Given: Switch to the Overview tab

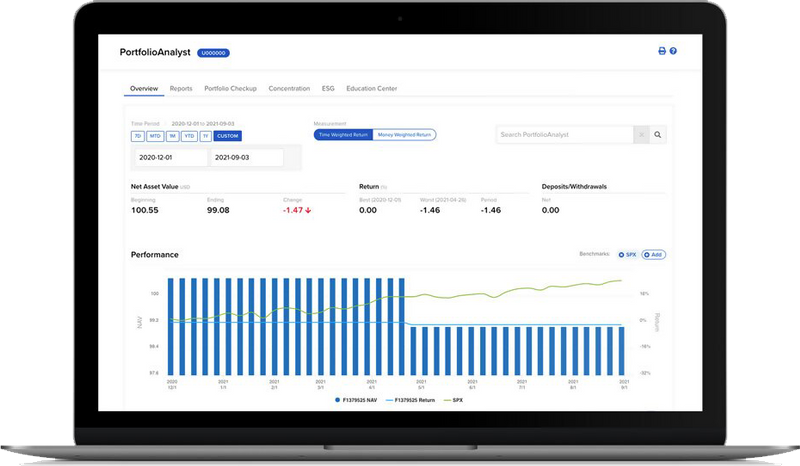Looking at the screenshot, I should pos(144,88).
